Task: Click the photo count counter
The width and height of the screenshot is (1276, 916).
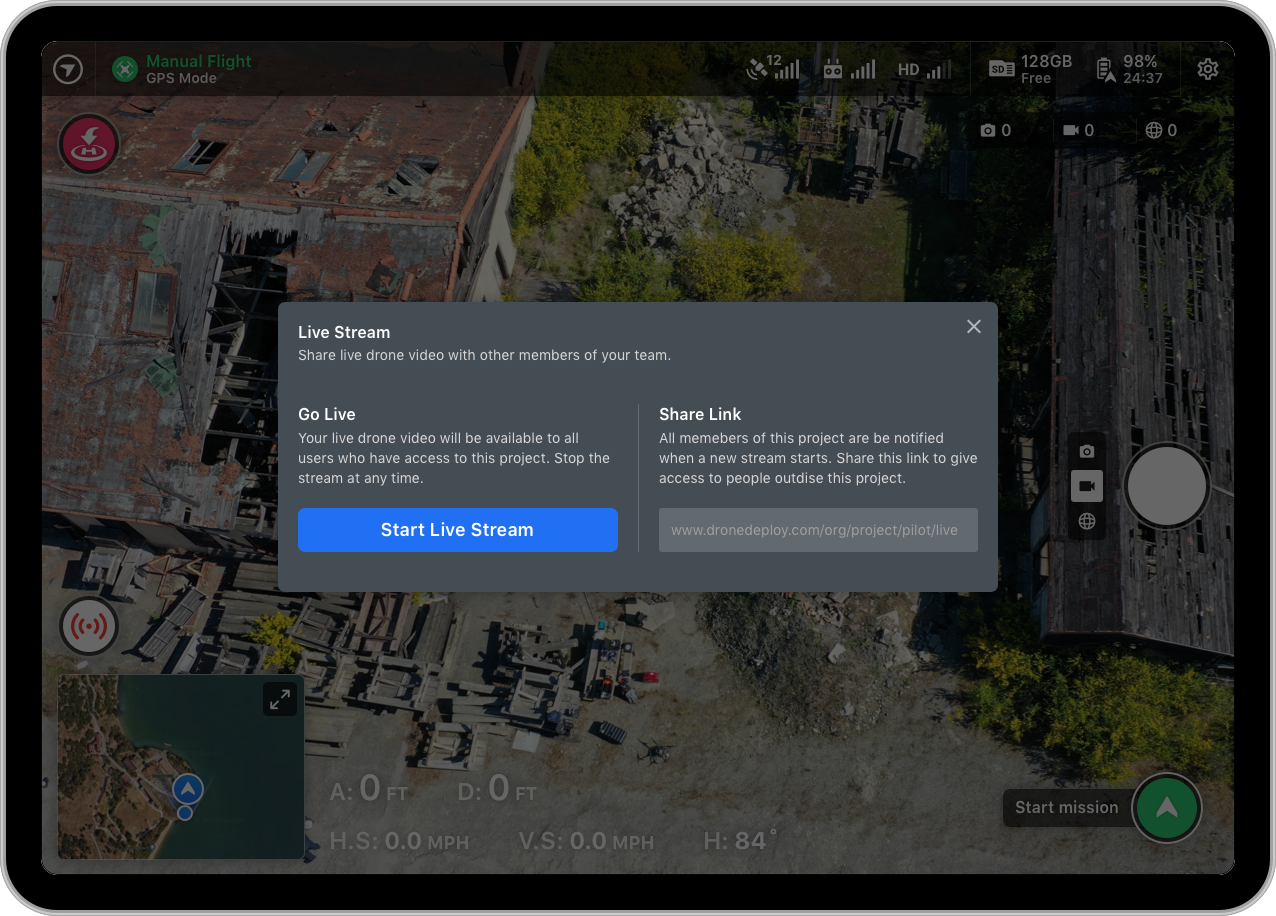Action: pos(996,130)
